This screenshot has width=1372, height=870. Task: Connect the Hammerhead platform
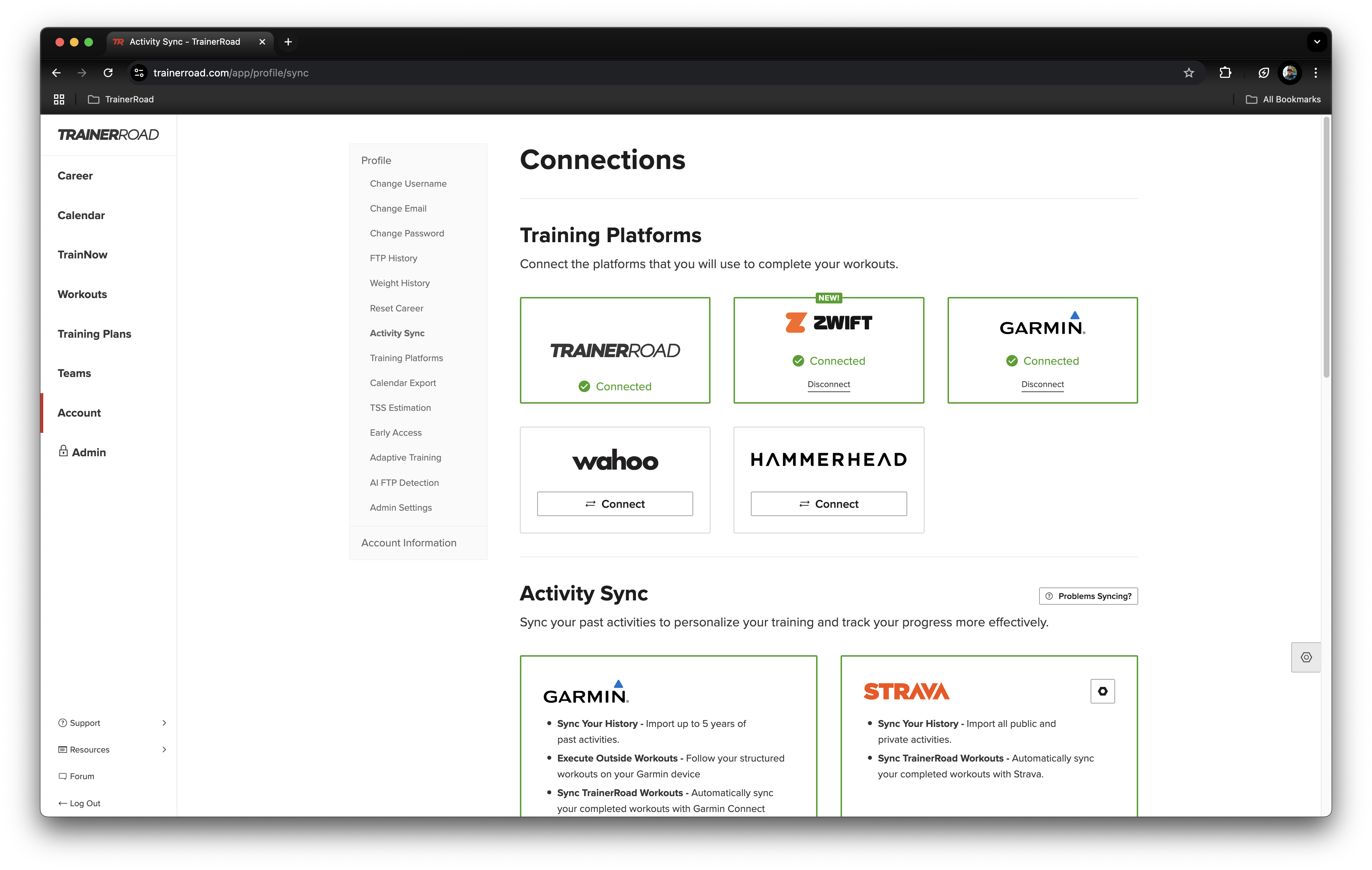point(828,503)
